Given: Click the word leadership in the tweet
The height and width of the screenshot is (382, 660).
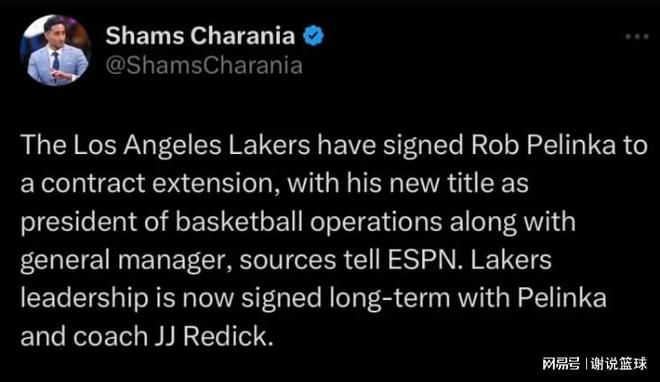Looking at the screenshot, I should [84, 298].
